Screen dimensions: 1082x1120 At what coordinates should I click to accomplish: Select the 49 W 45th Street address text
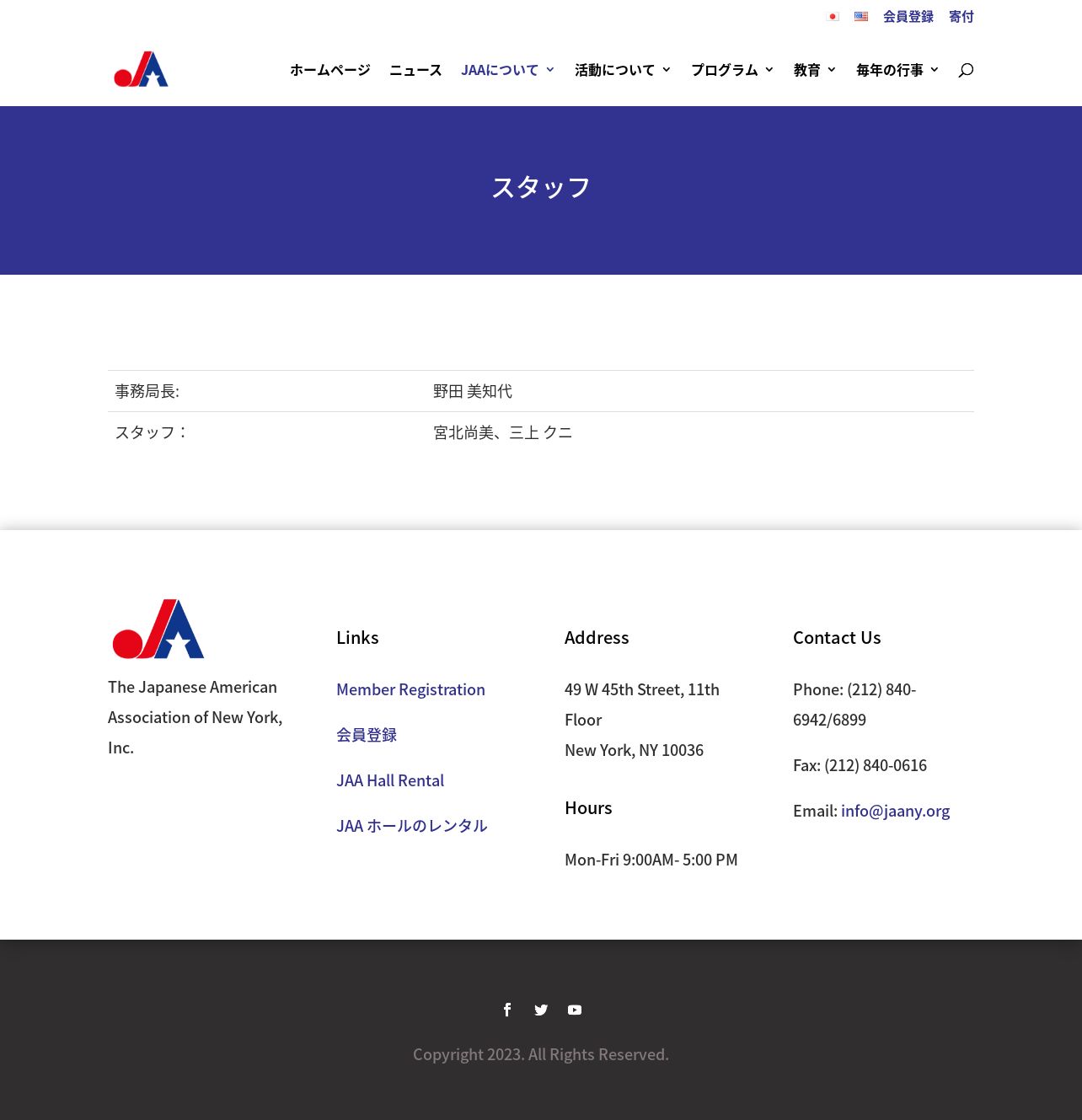(x=642, y=705)
